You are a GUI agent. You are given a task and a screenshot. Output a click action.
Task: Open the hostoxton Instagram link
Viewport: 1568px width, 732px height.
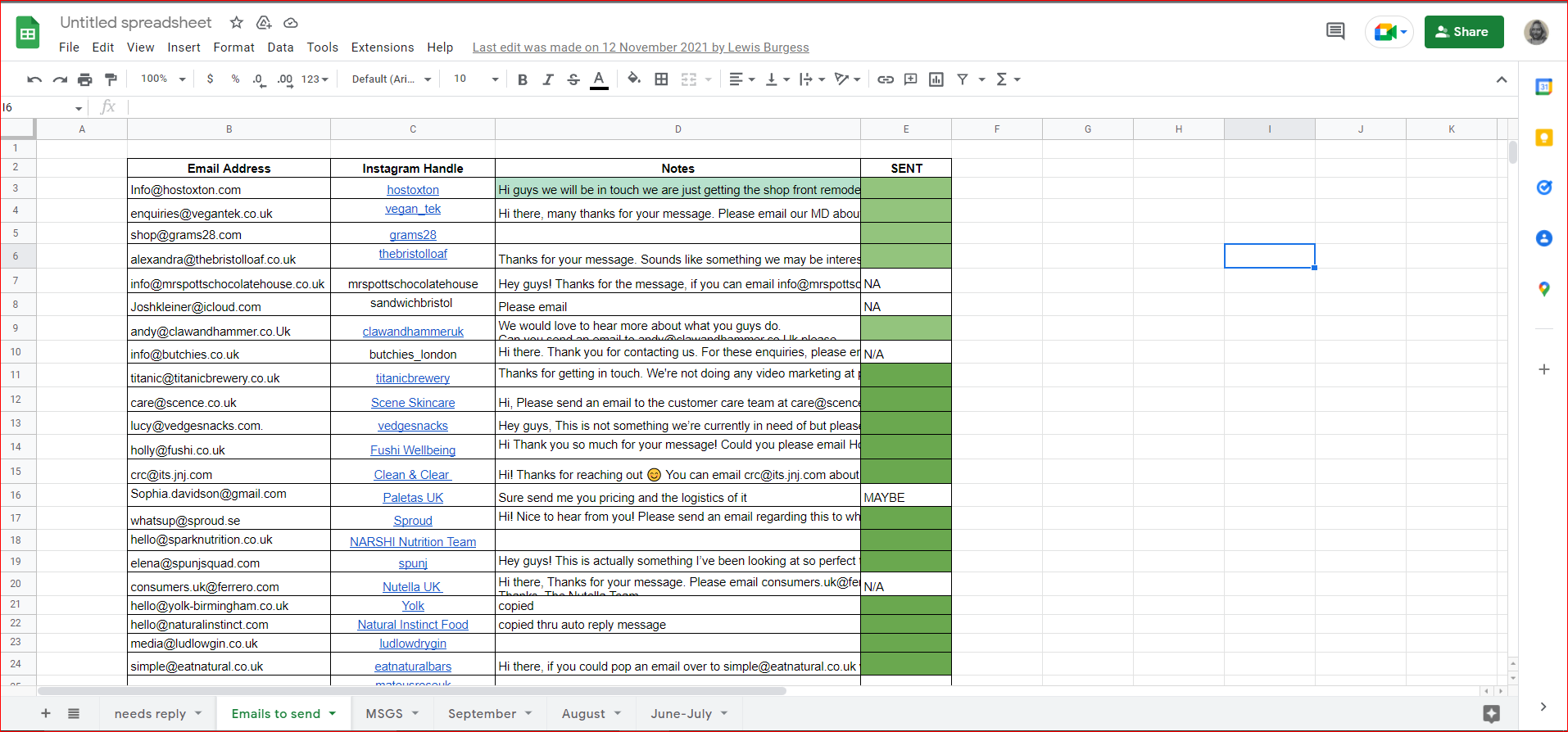(x=413, y=190)
